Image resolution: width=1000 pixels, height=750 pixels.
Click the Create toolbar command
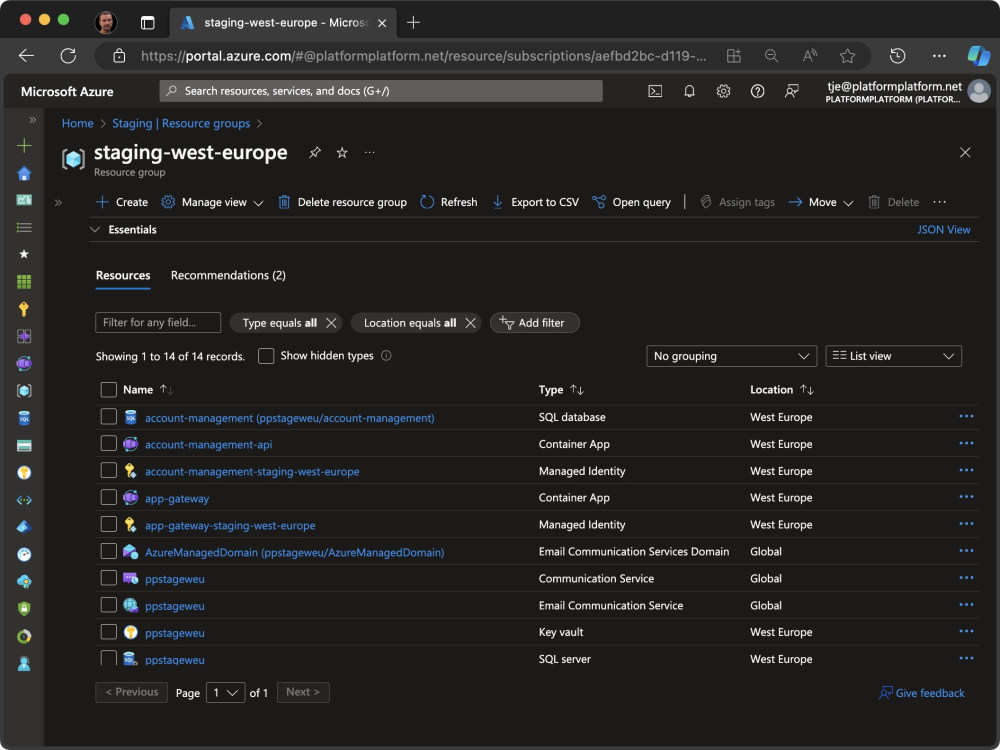[x=122, y=202]
